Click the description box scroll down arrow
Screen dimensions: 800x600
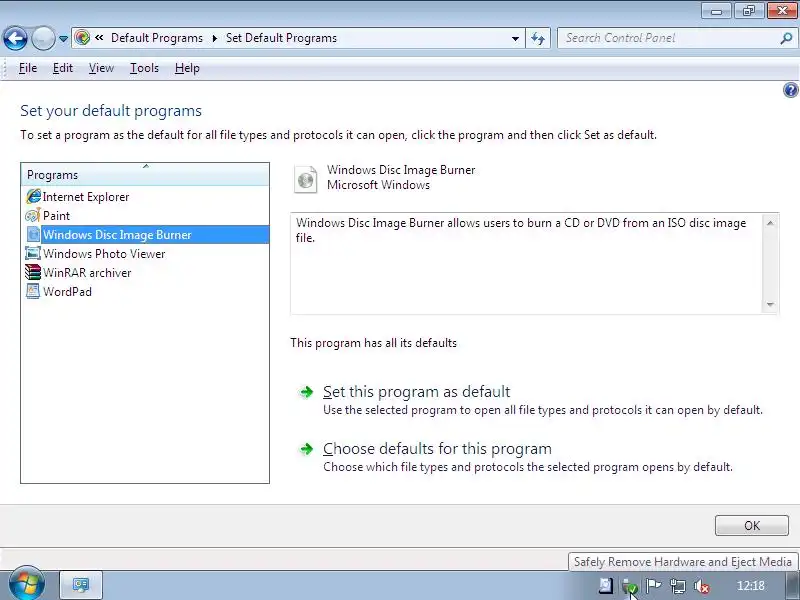[x=770, y=305]
